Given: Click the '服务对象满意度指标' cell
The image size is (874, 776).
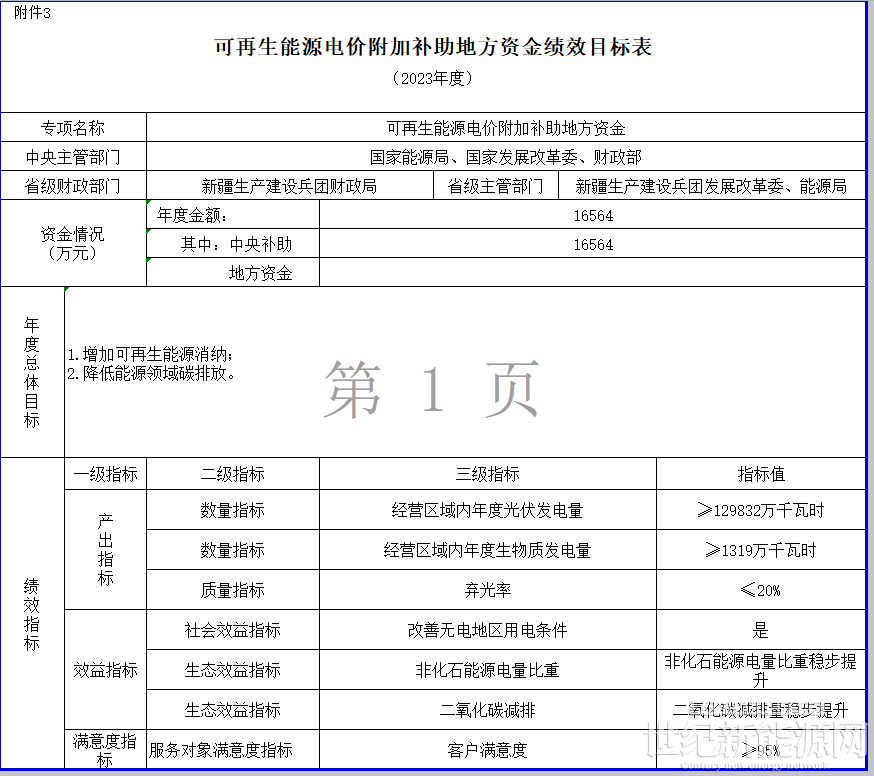Looking at the screenshot, I should tap(232, 749).
